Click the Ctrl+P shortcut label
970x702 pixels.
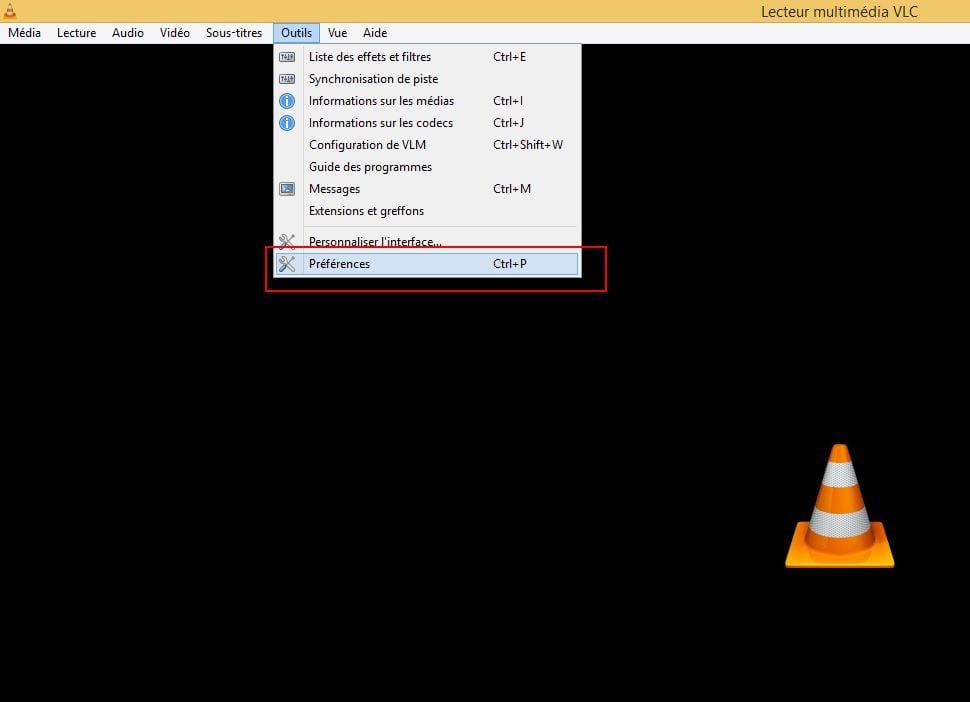pyautogui.click(x=510, y=264)
